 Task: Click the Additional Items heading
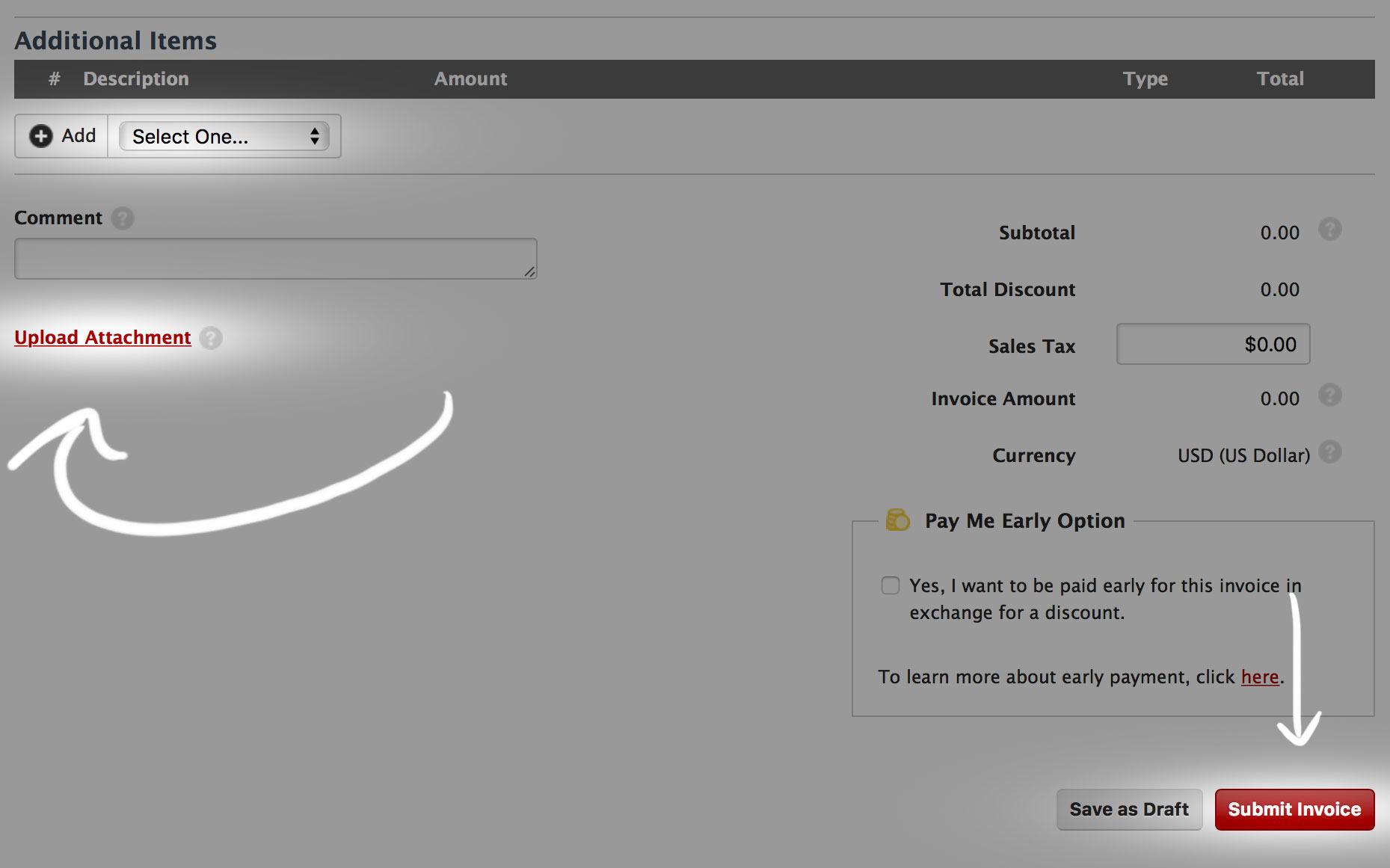pyautogui.click(x=116, y=40)
